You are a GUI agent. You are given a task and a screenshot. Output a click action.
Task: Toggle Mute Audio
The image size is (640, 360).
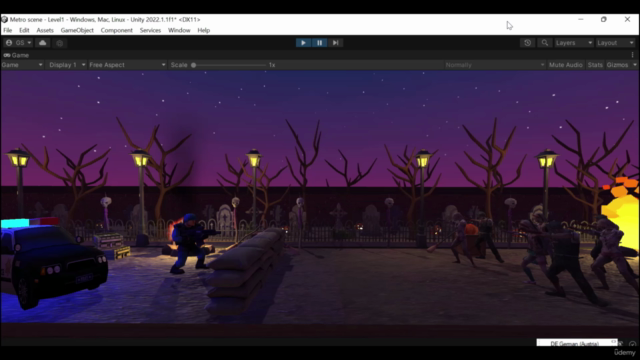tap(565, 65)
